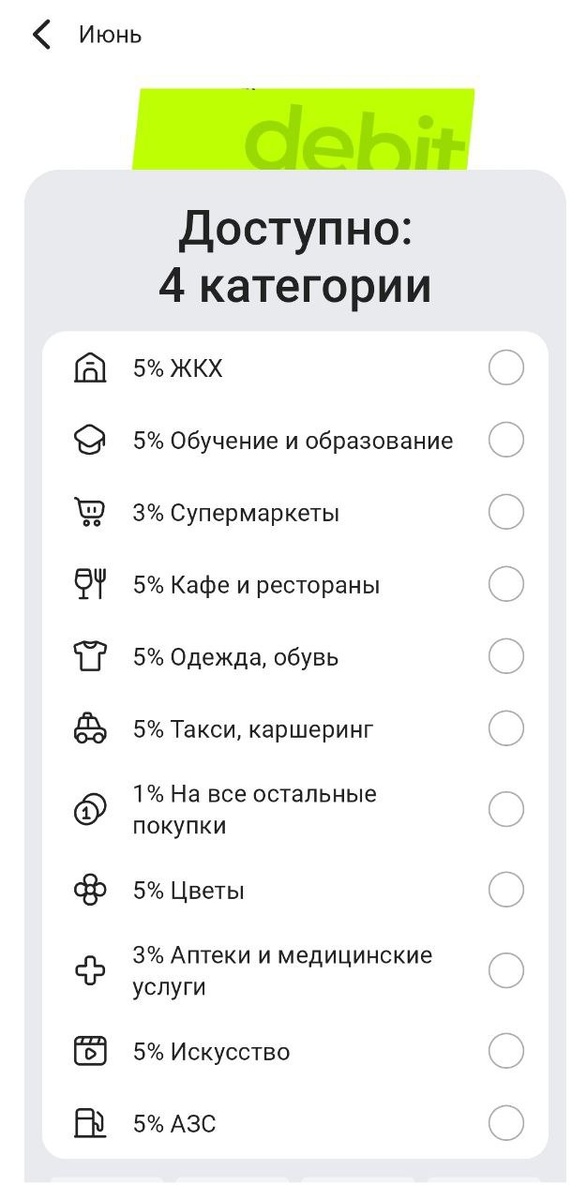Click the back chevron arrow

click(40, 34)
